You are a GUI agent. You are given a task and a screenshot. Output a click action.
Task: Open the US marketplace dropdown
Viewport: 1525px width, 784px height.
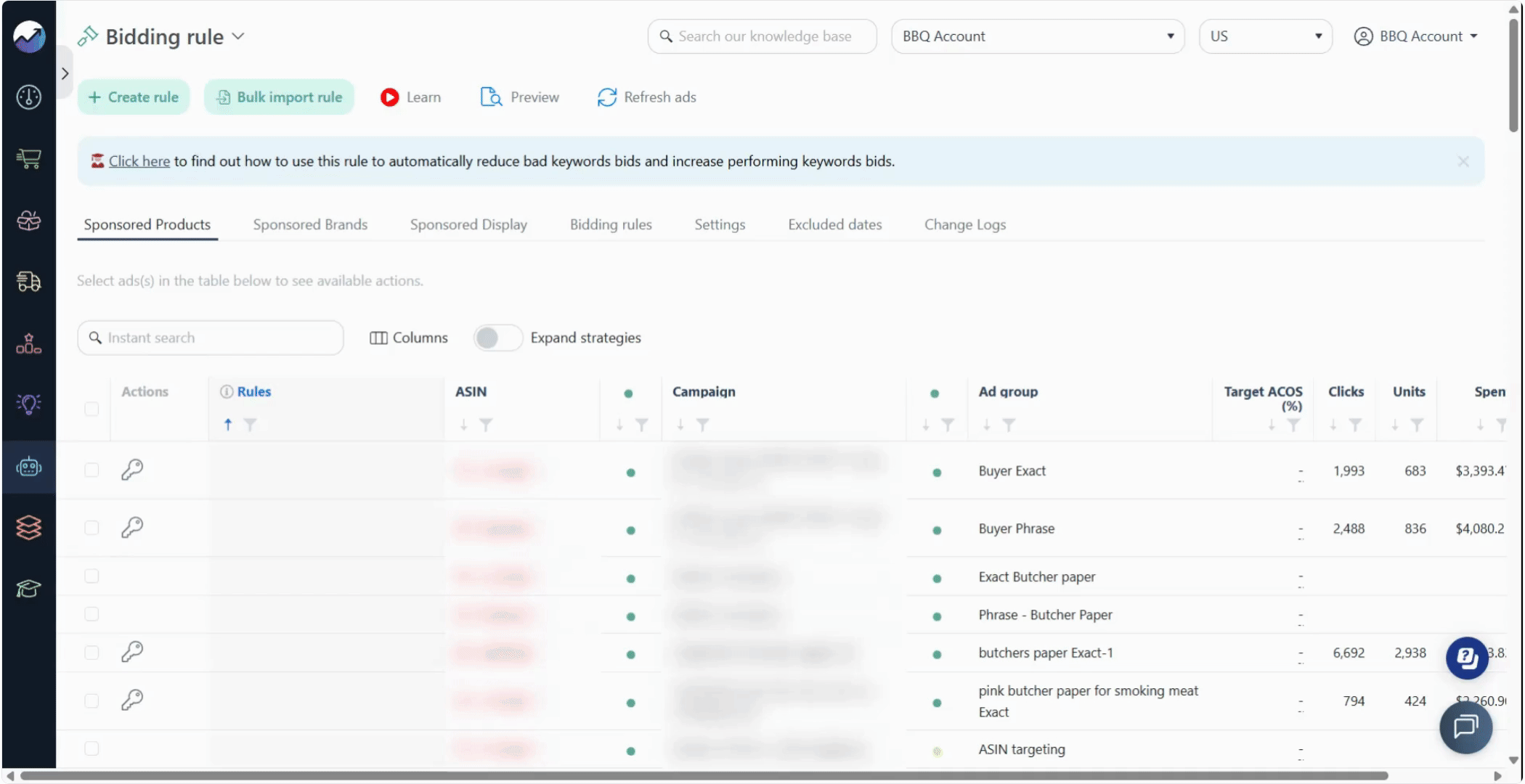(x=1265, y=36)
